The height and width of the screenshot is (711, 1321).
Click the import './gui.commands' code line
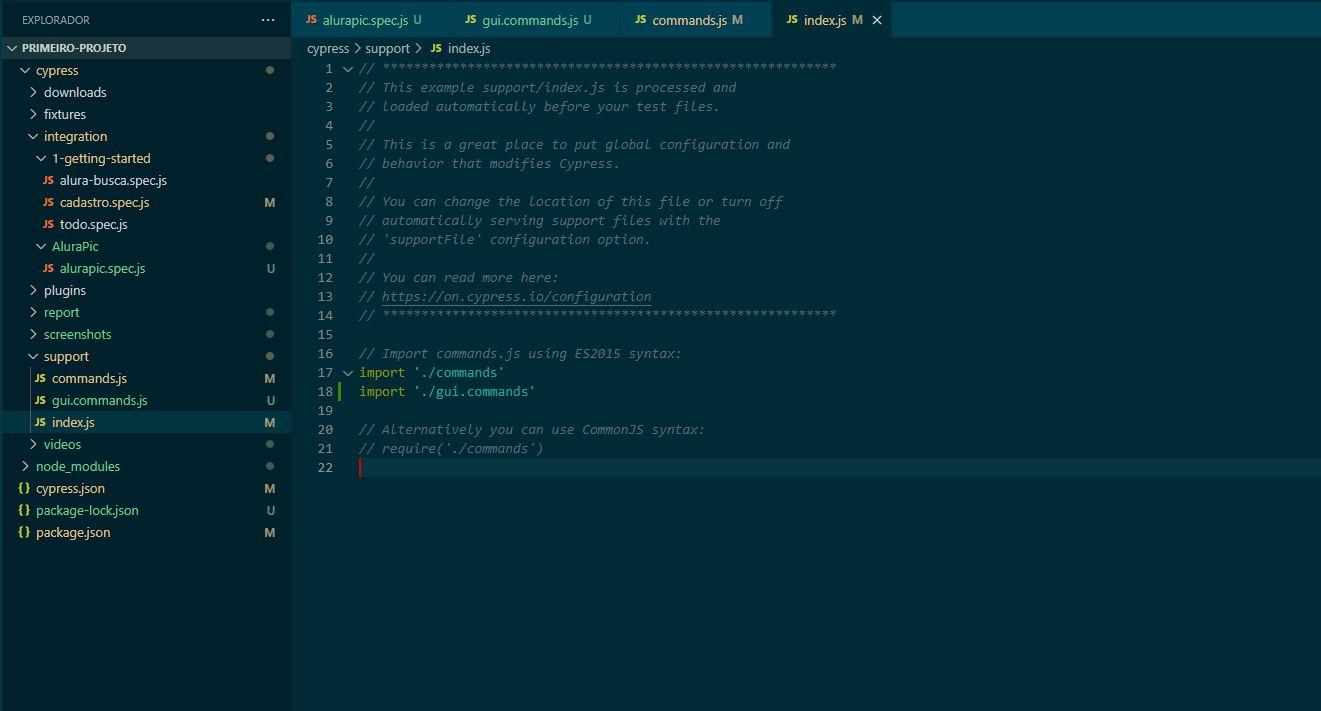(447, 391)
